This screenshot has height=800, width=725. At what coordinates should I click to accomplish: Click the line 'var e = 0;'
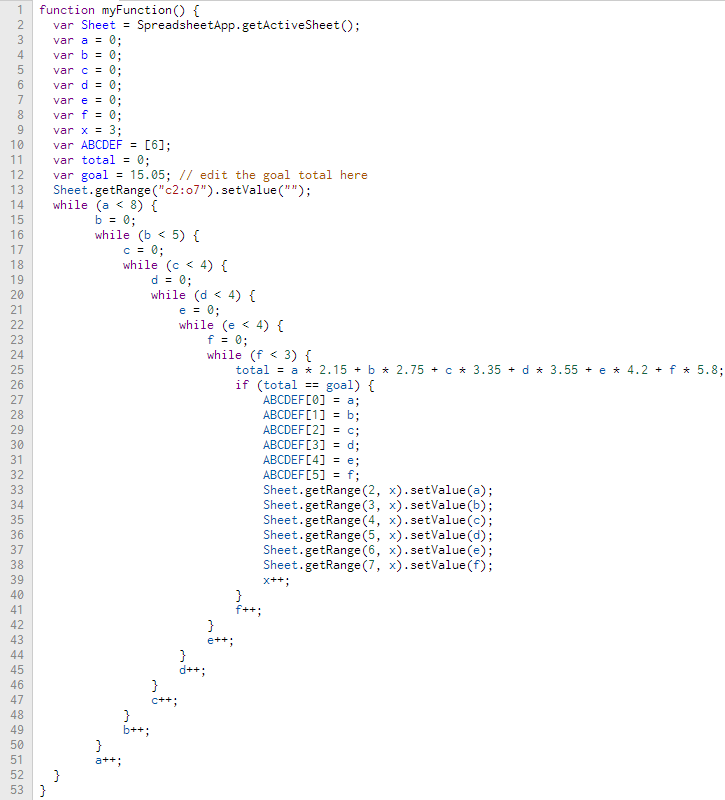pos(87,100)
